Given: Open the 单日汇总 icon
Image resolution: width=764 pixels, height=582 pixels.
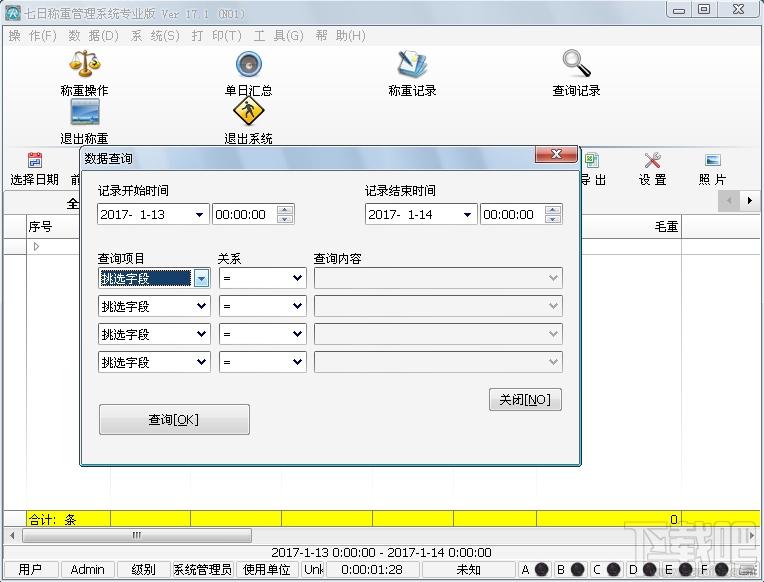Looking at the screenshot, I should click(248, 64).
